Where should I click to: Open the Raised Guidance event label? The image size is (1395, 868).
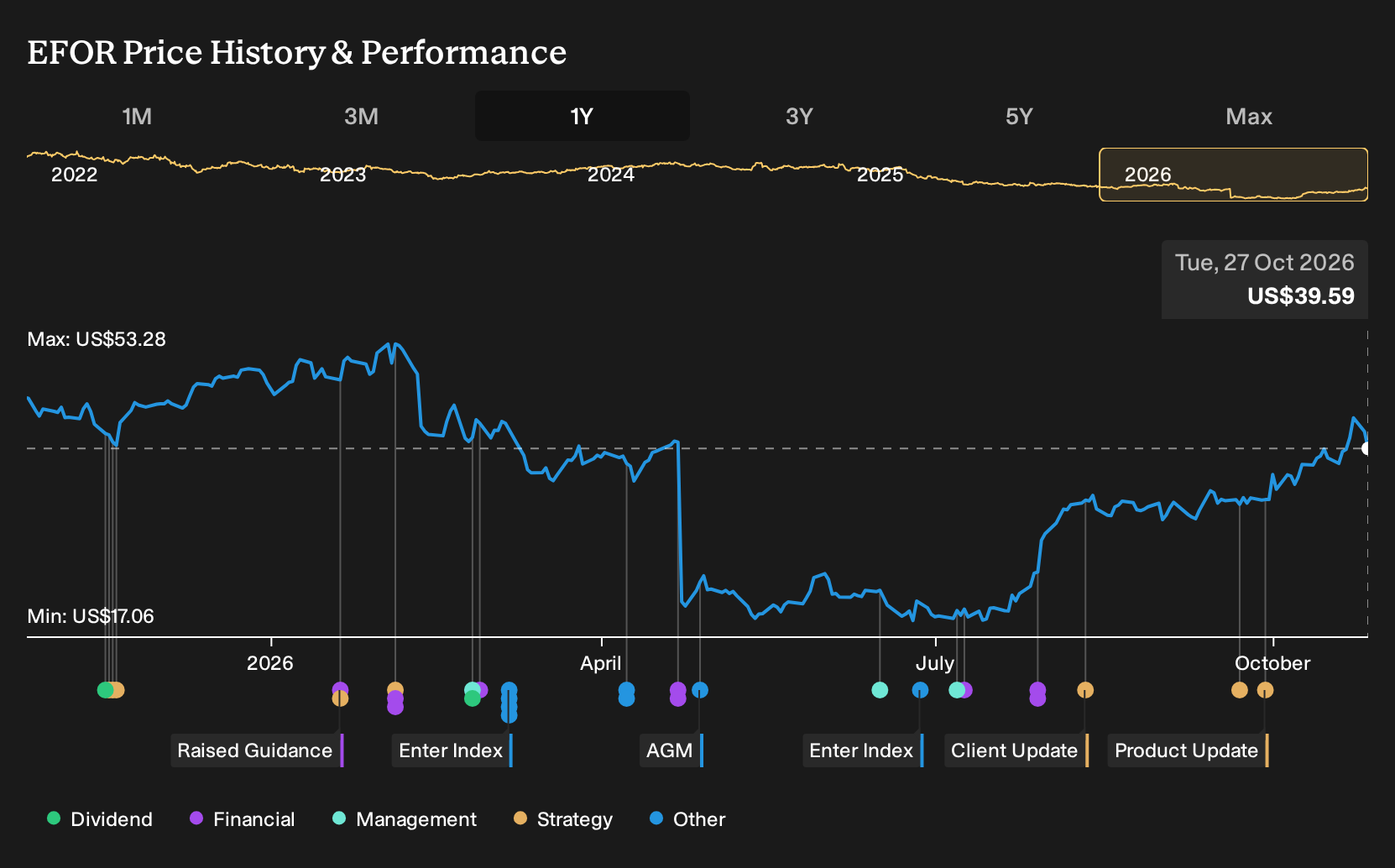pyautogui.click(x=257, y=750)
